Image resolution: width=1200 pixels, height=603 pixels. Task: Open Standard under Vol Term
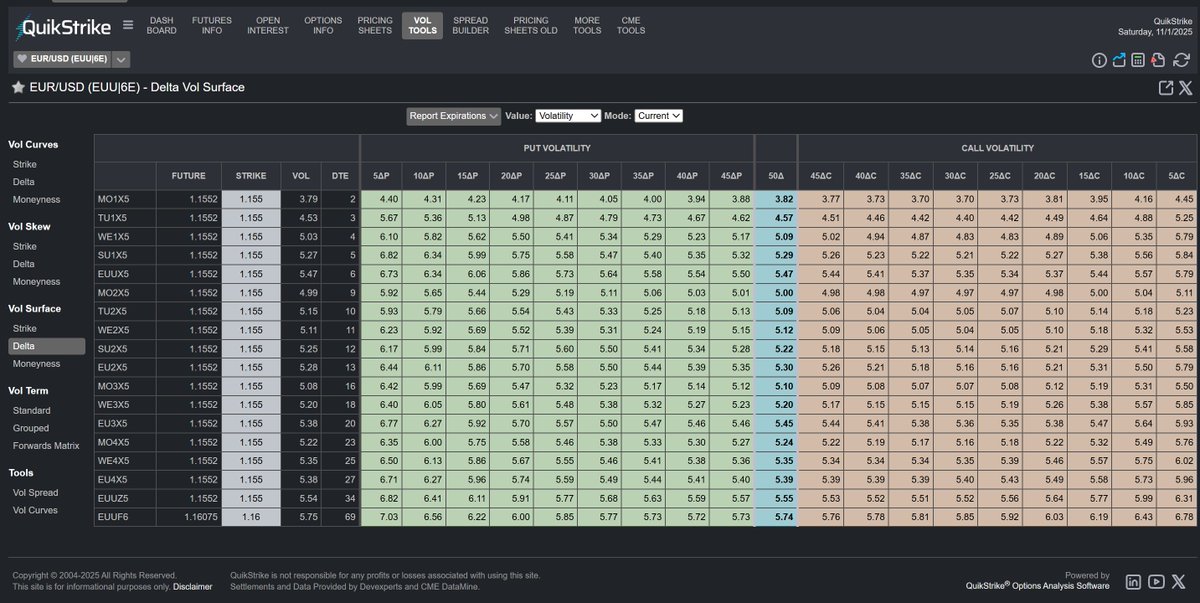31,411
